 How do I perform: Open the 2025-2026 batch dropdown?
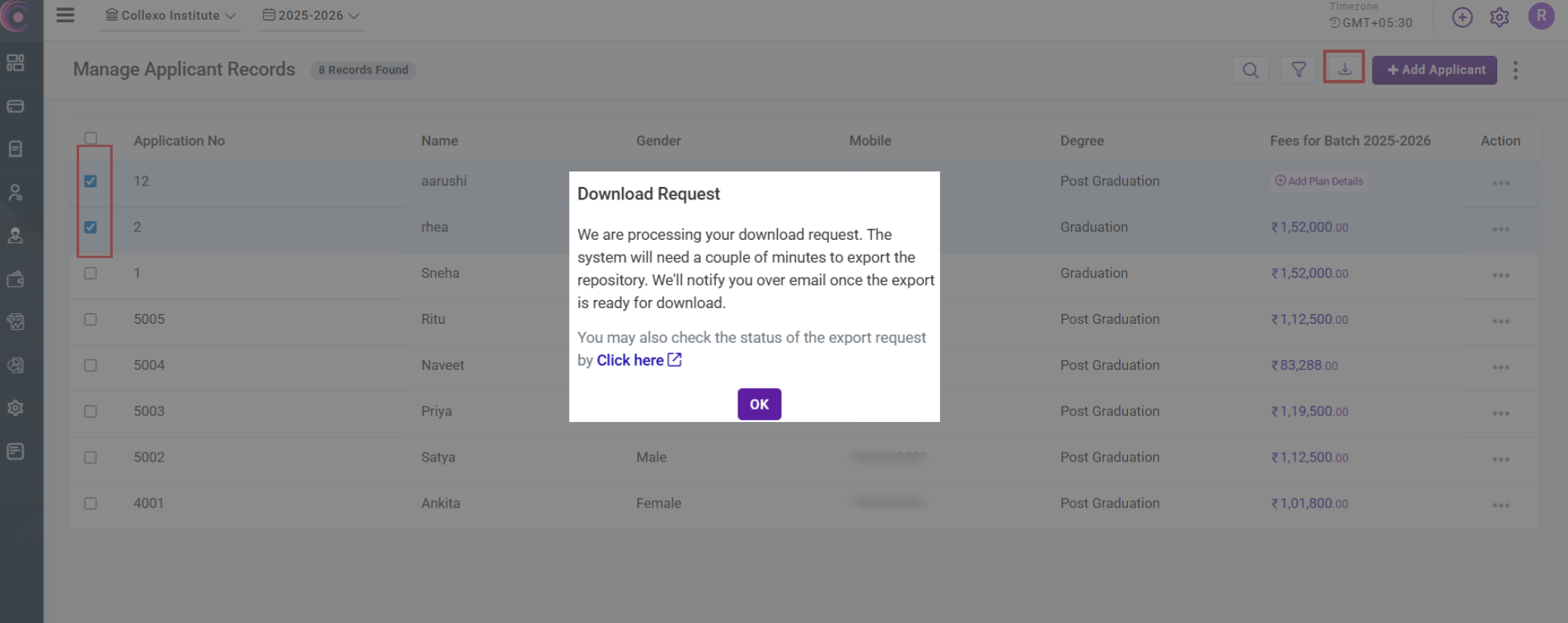(x=311, y=16)
